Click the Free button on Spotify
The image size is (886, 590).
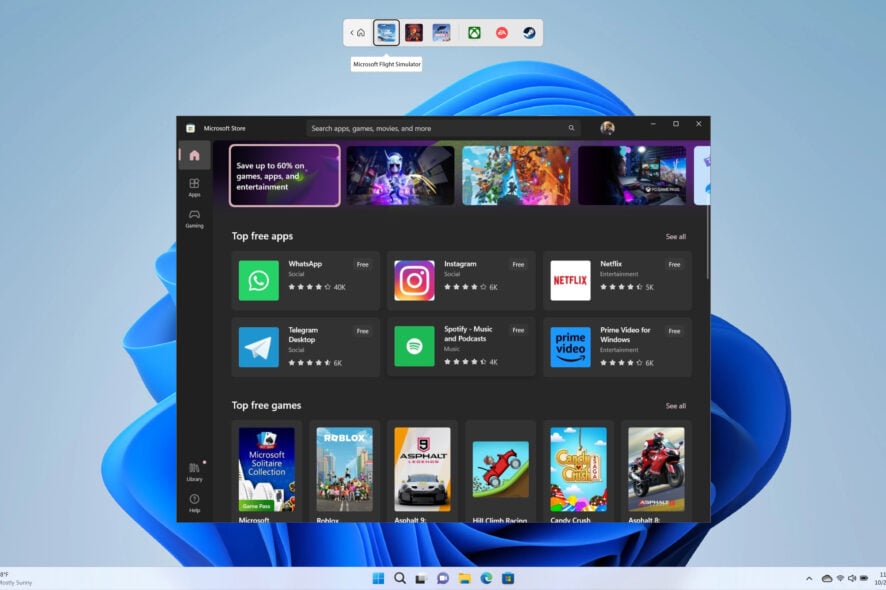click(x=518, y=330)
